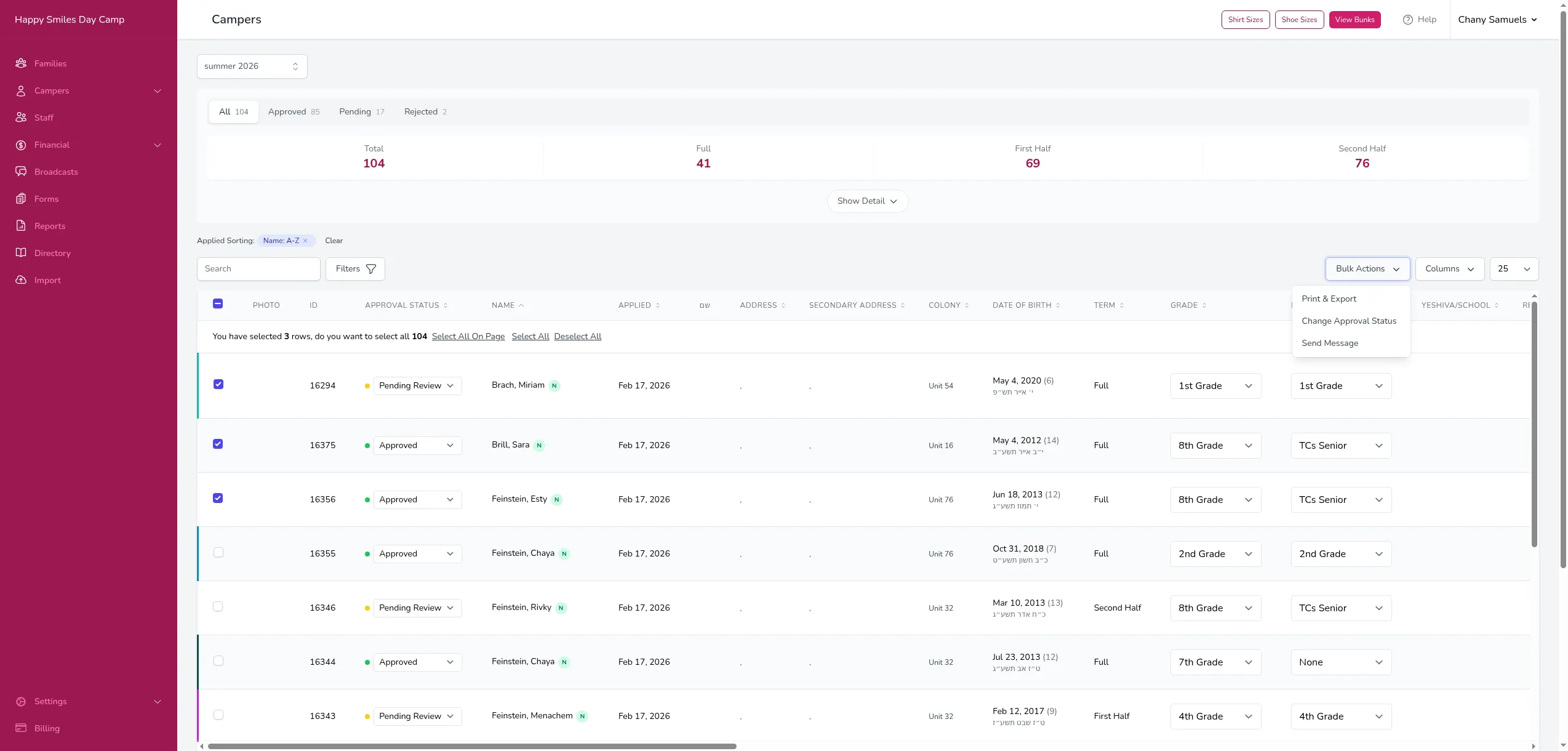Click the Help question mark icon

(1407, 20)
